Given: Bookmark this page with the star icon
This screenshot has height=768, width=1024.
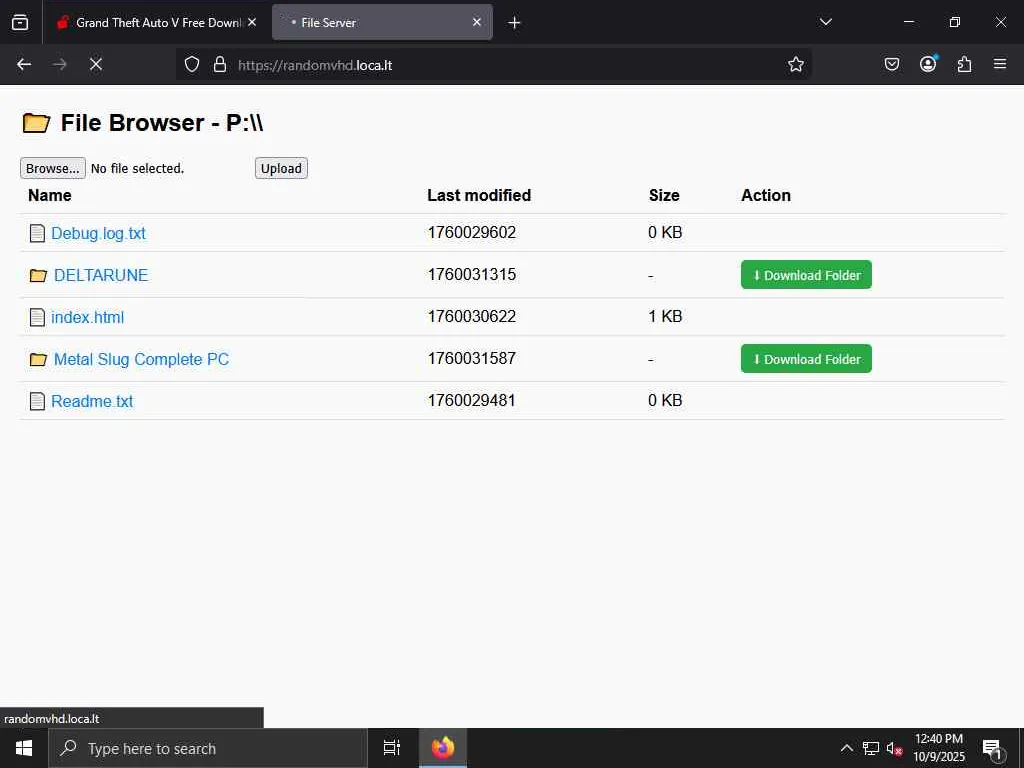Looking at the screenshot, I should pos(795,64).
